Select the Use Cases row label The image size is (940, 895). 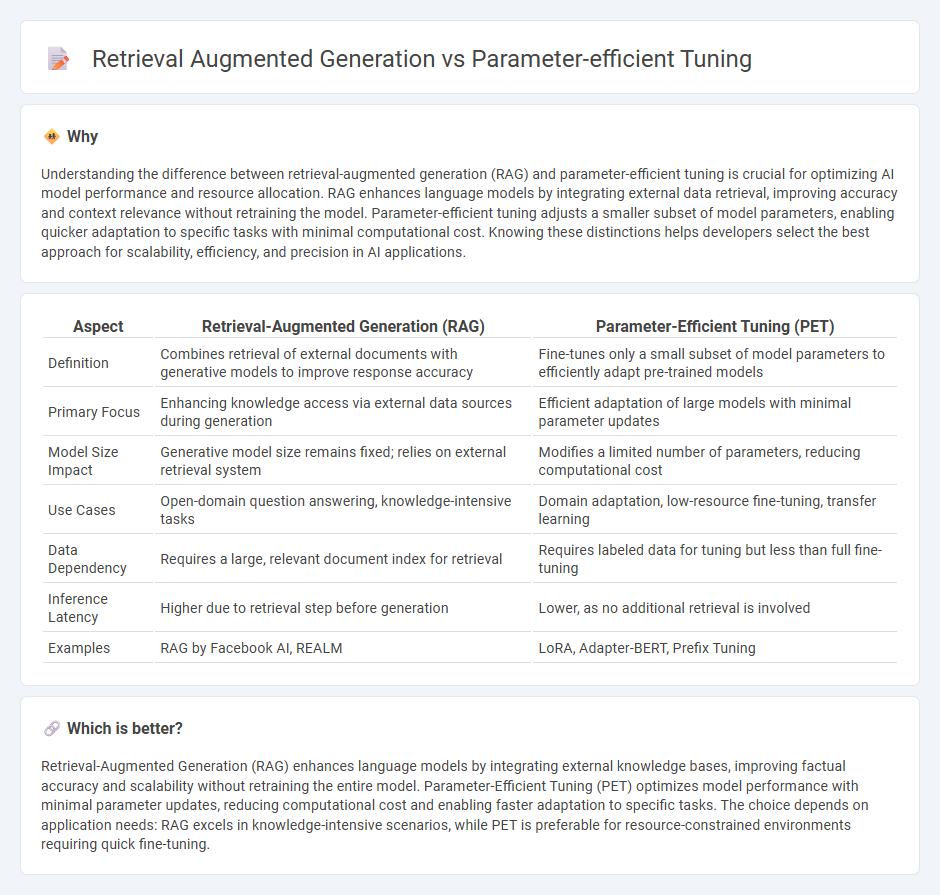point(82,510)
